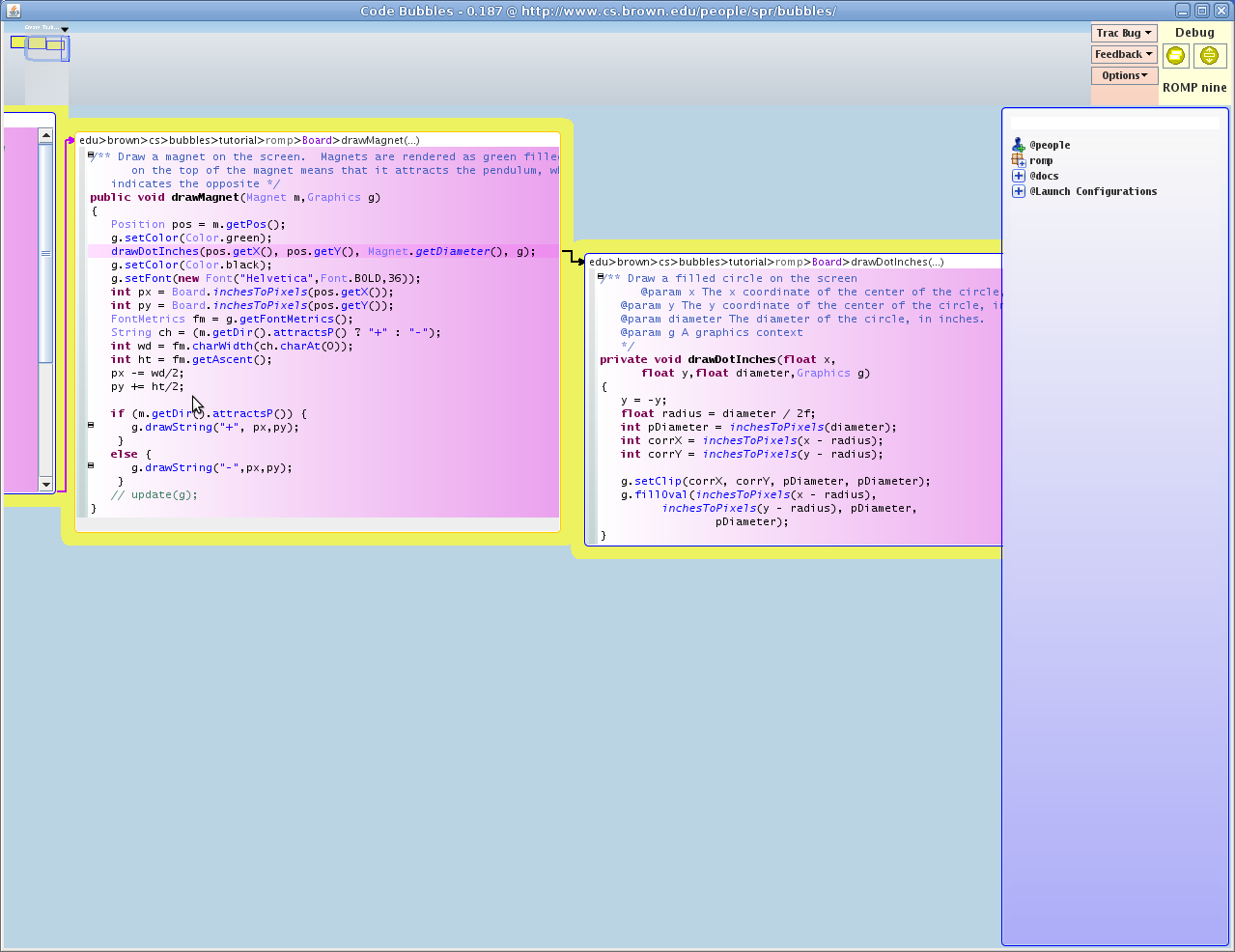Click the viewport rectangle in the overview minimap
Viewport: 1235px width, 952px height.
47,48
